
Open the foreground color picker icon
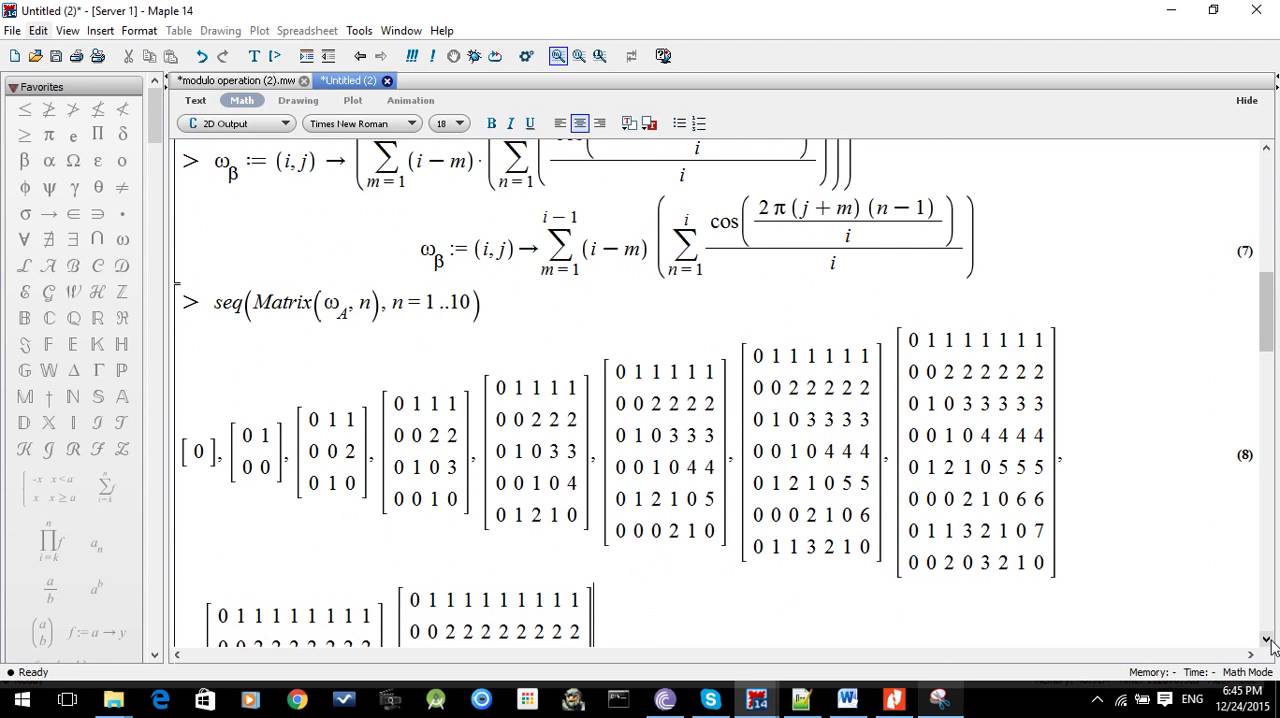point(629,124)
